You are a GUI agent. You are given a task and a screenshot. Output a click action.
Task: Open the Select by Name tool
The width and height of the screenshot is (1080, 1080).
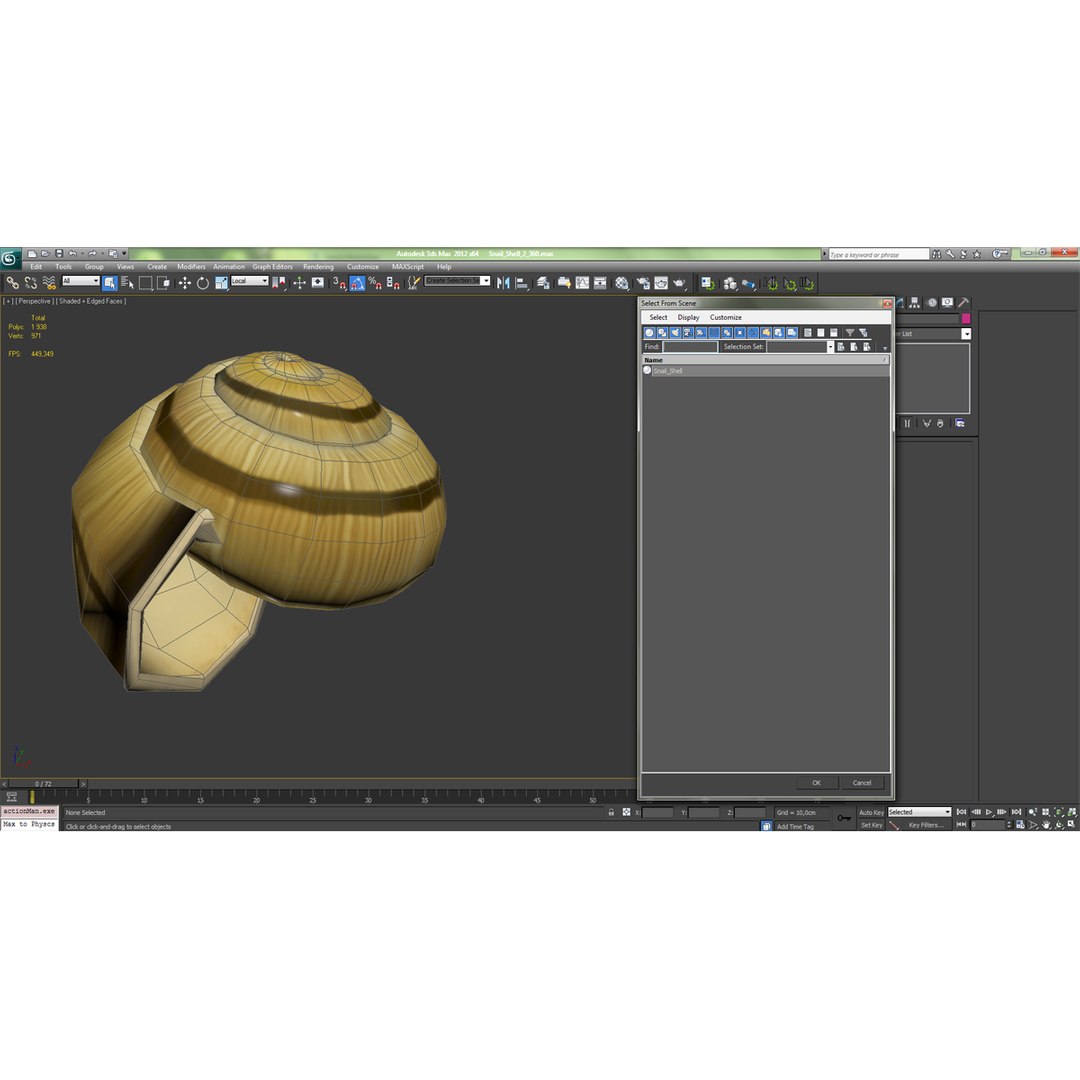click(127, 282)
